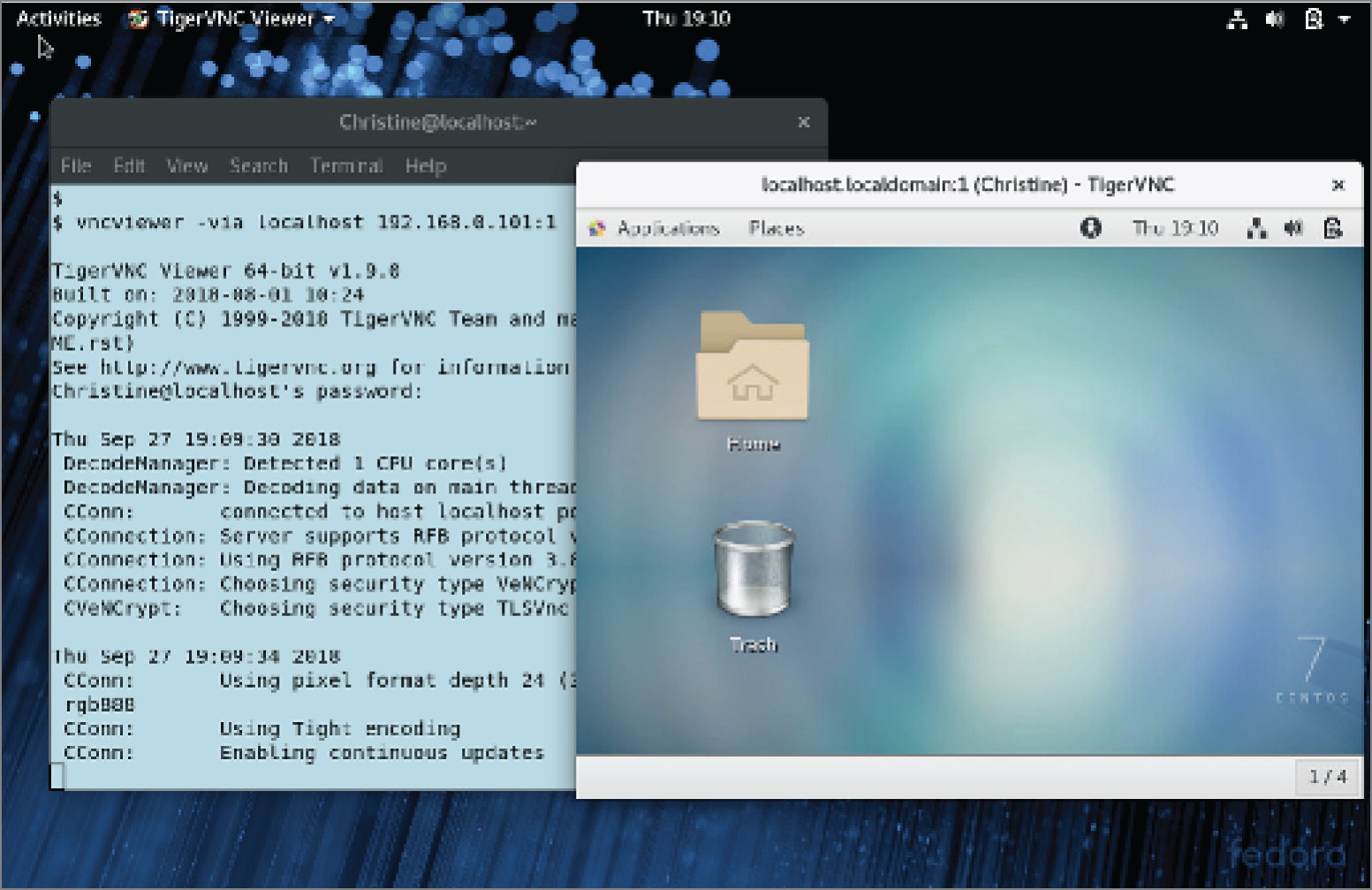The height and width of the screenshot is (890, 1372).
Task: Click the top bar clock Thu 19:10
Action: click(686, 18)
